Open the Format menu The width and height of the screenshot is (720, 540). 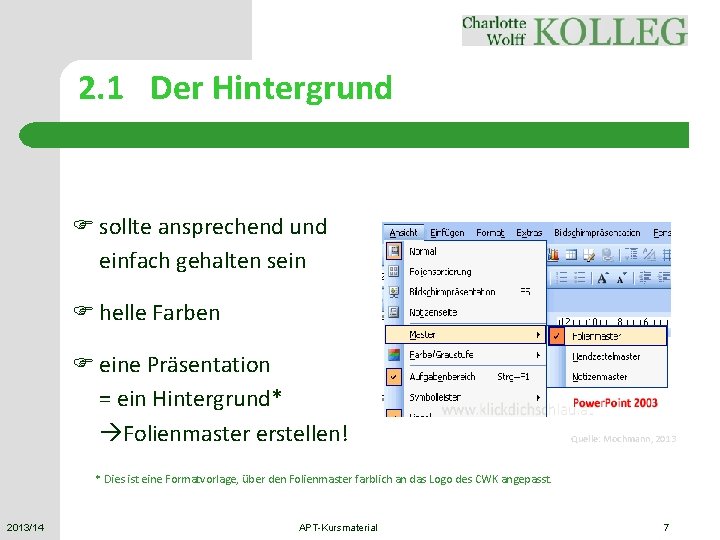click(x=490, y=232)
